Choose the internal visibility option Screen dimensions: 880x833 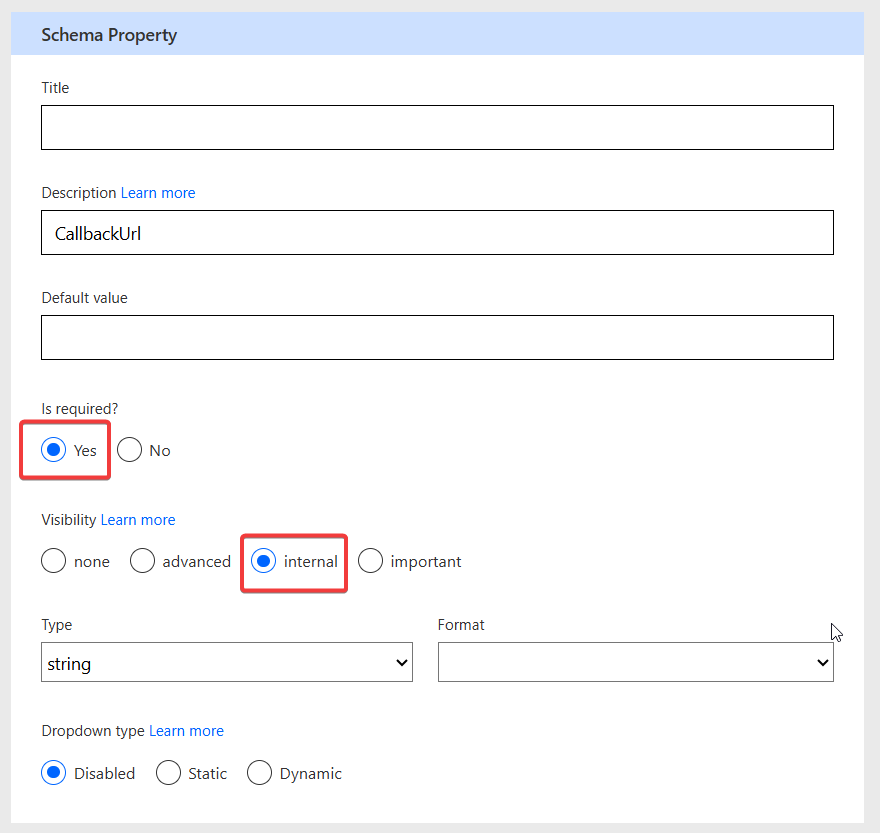point(264,561)
